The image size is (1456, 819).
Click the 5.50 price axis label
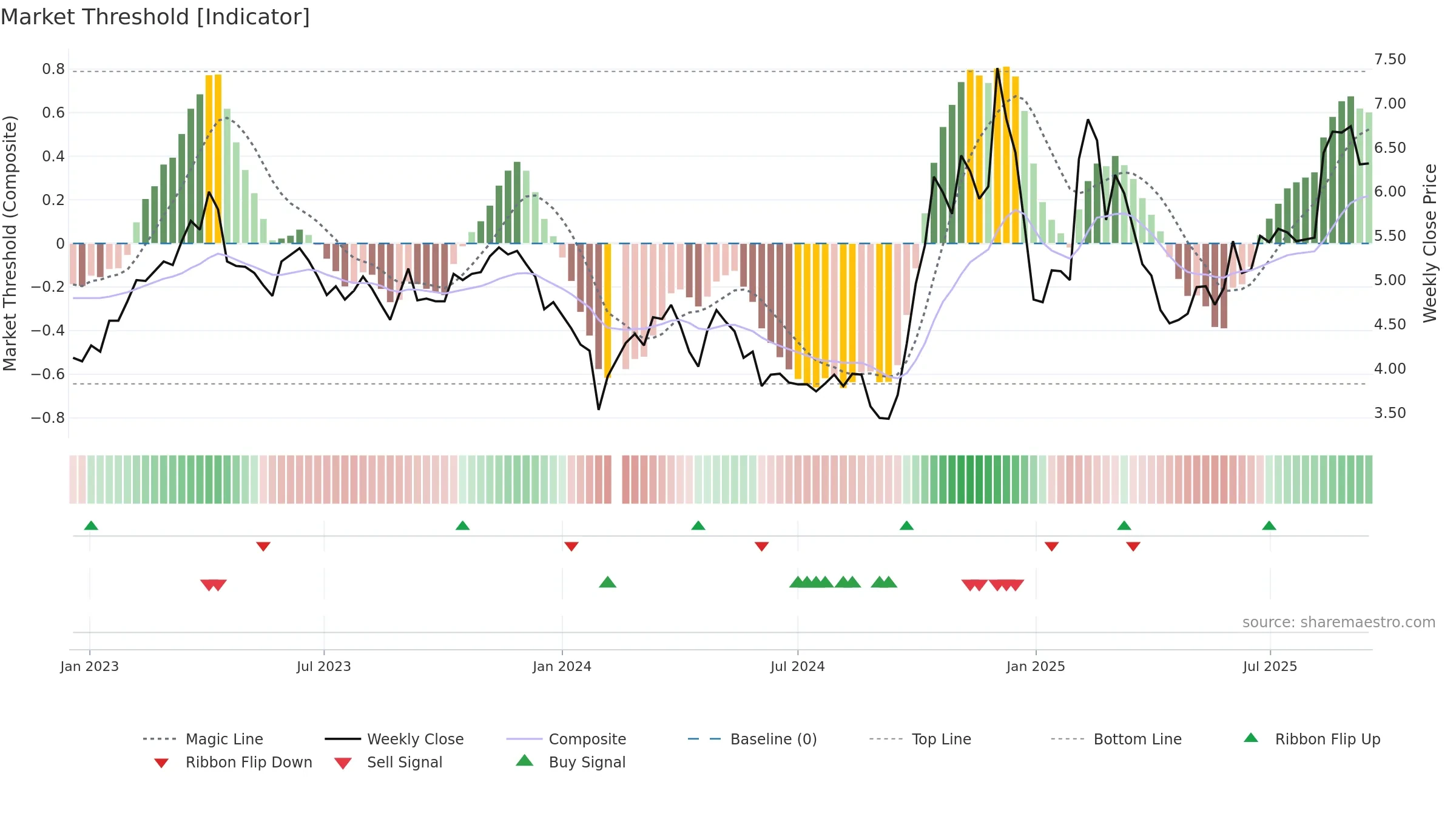pos(1390,236)
